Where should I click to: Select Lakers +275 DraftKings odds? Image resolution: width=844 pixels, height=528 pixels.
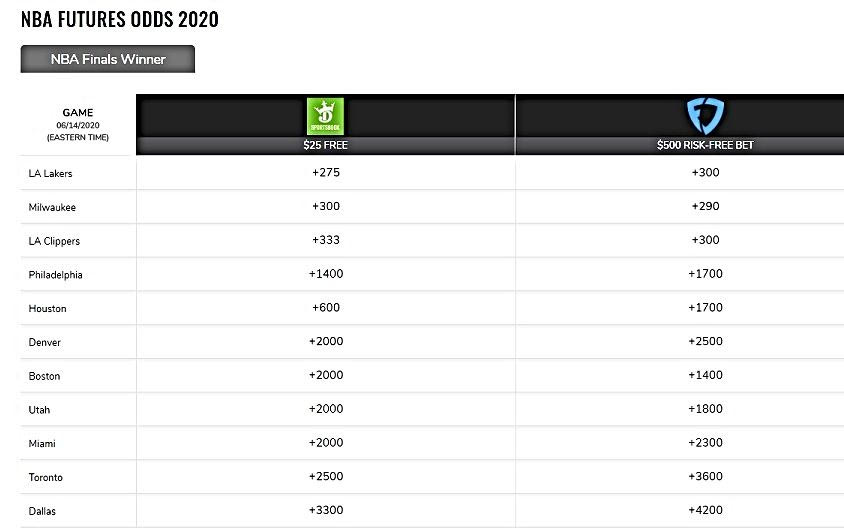click(x=326, y=172)
